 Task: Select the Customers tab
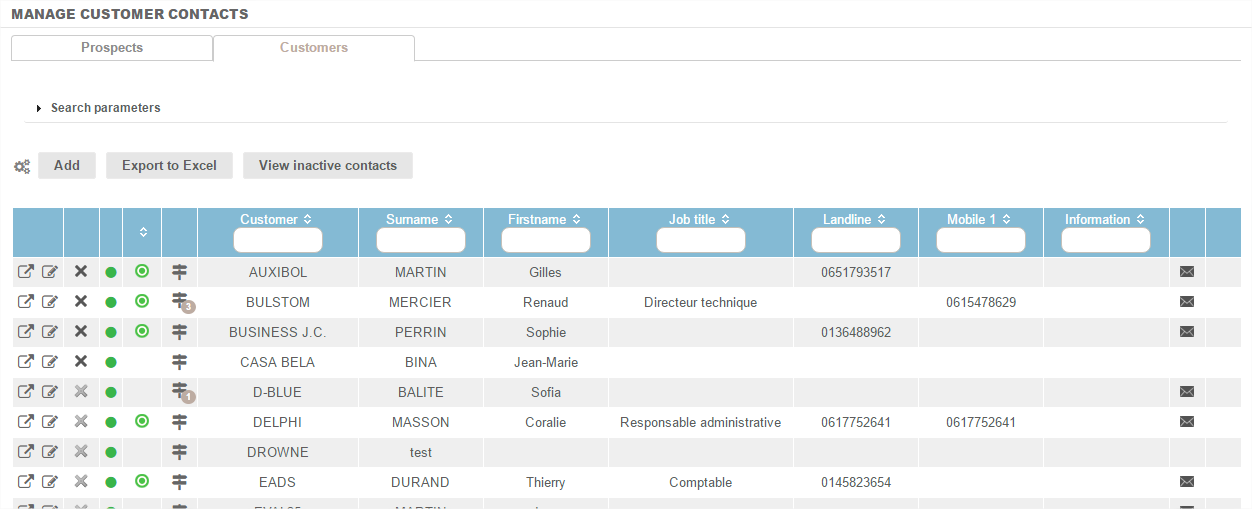click(x=314, y=48)
